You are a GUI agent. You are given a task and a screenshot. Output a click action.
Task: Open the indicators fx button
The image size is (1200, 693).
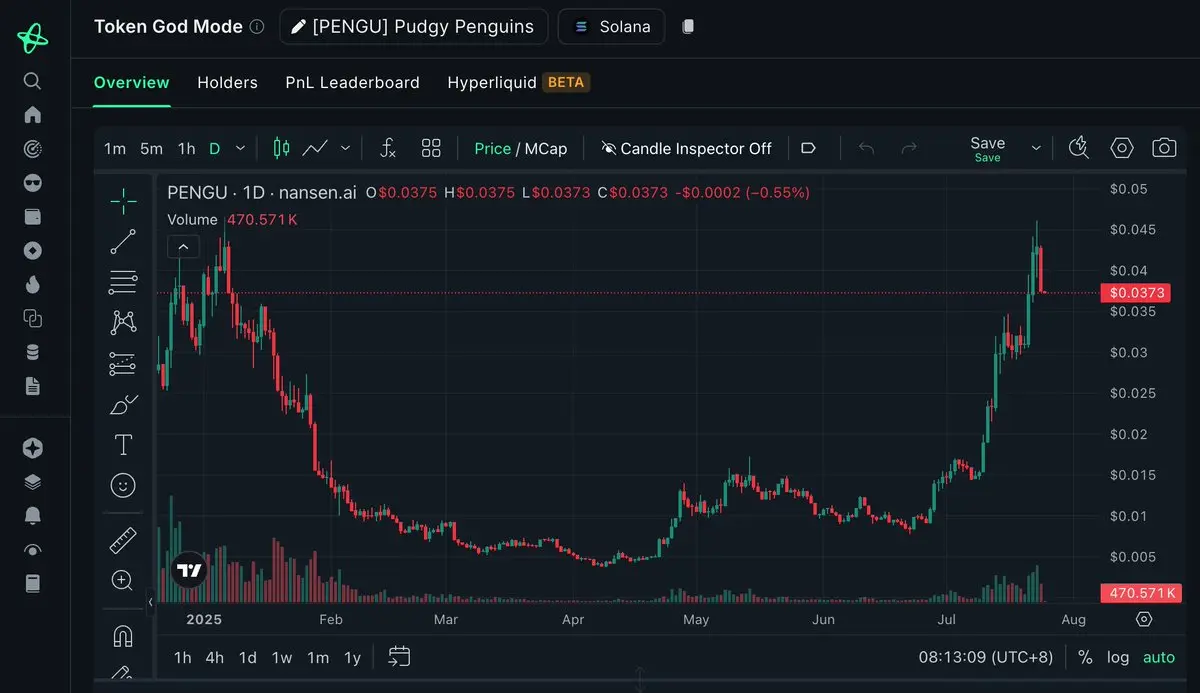click(x=389, y=148)
